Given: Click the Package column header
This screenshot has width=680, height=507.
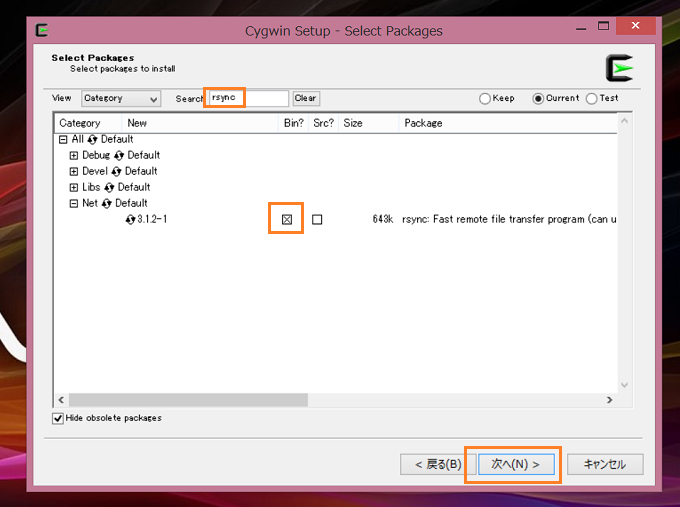Looking at the screenshot, I should (x=423, y=123).
